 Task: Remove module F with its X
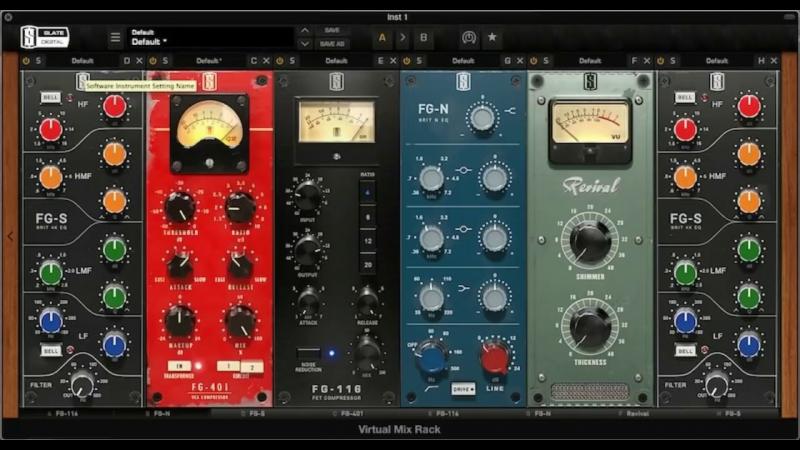646,61
